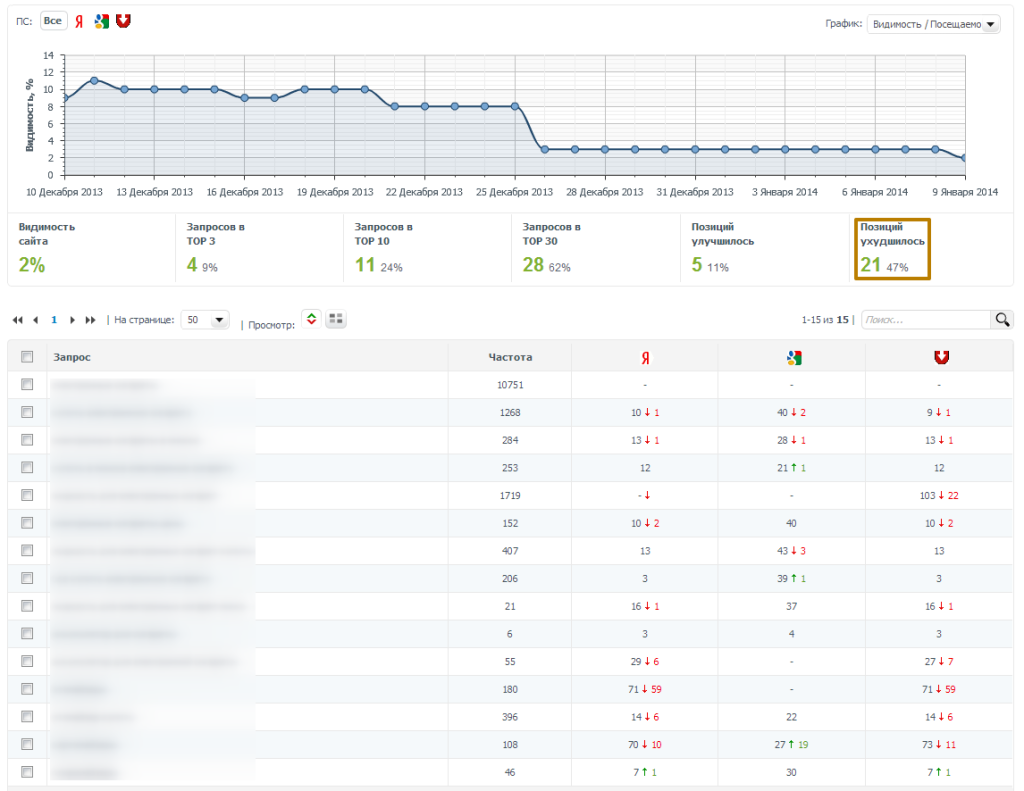Filter by Yandex search engine icon at top
The width and height of the screenshot is (1024, 791).
tap(79, 22)
